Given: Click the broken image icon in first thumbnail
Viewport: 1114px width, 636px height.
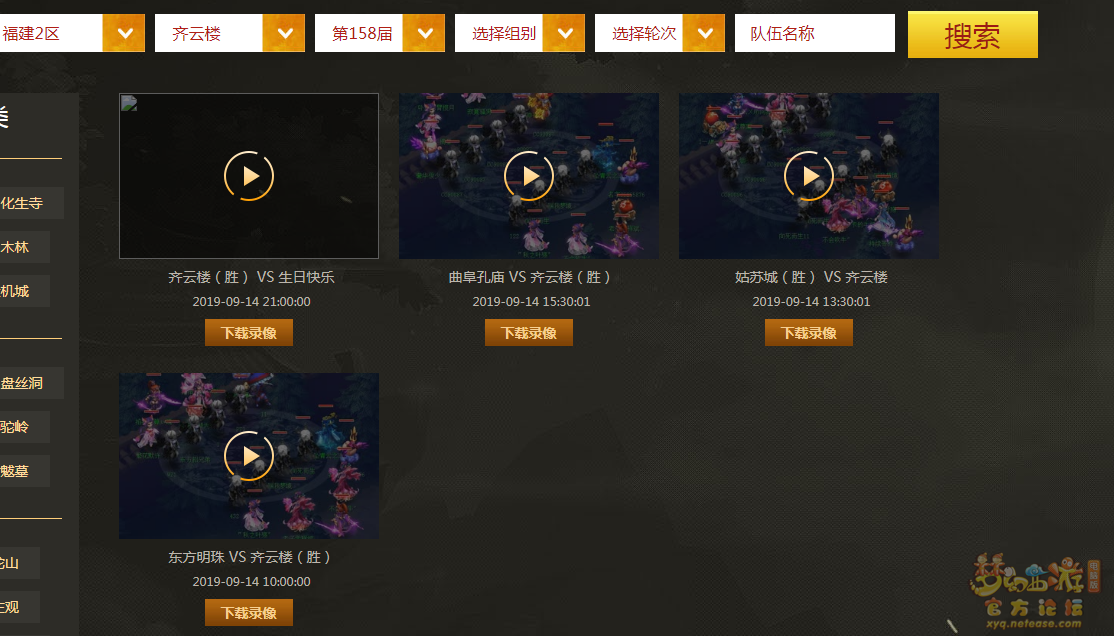Looking at the screenshot, I should 129,103.
